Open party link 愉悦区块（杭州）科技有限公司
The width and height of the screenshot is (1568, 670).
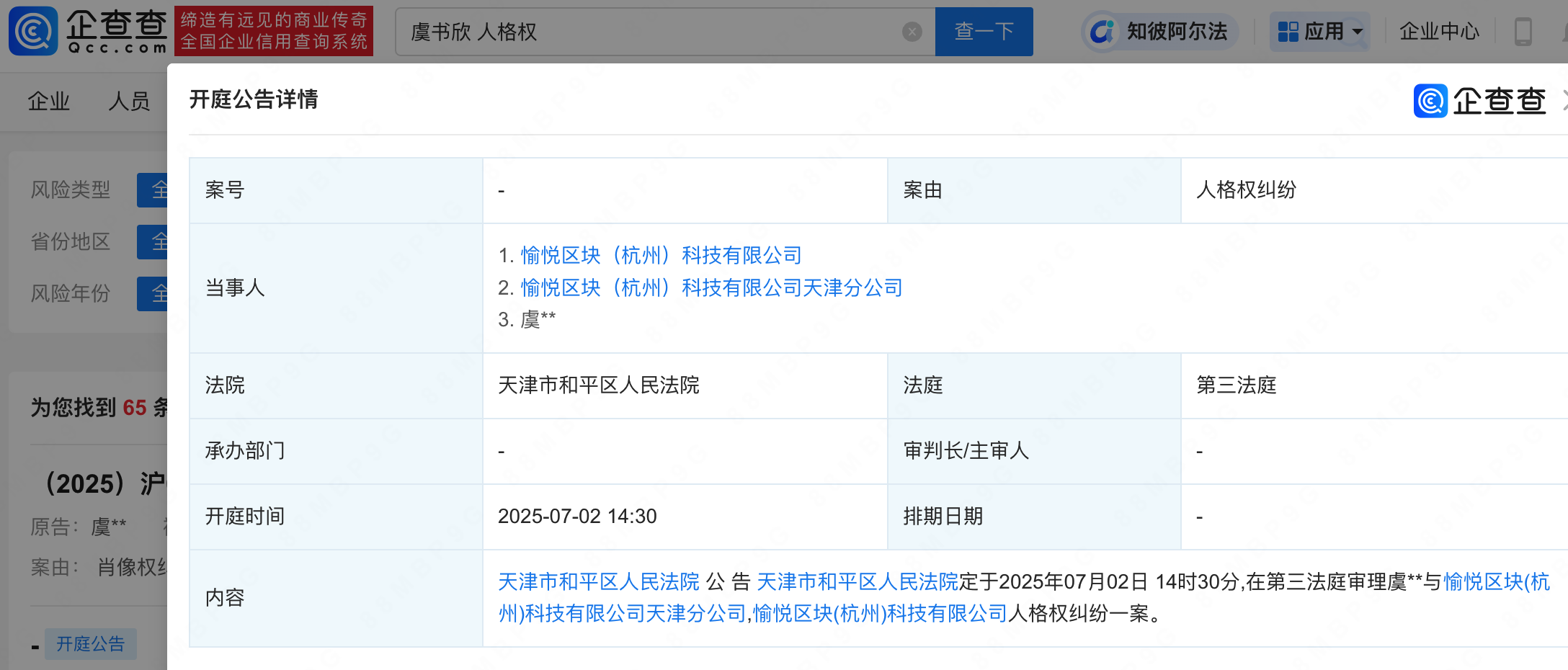[x=661, y=255]
